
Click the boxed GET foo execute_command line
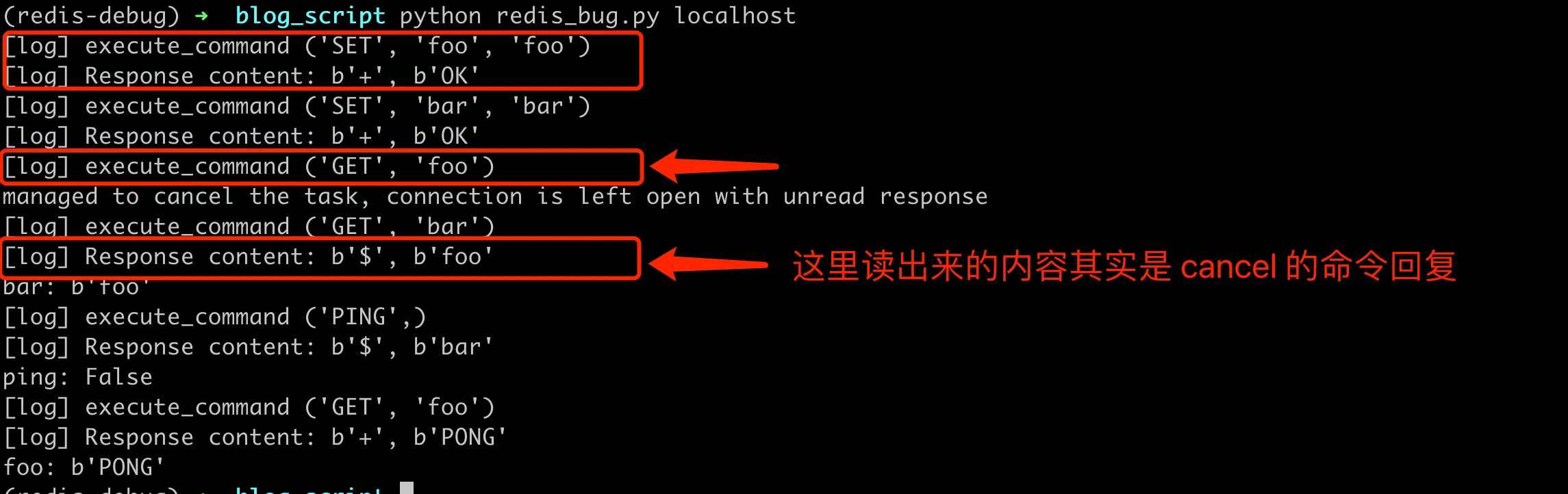[x=249, y=166]
